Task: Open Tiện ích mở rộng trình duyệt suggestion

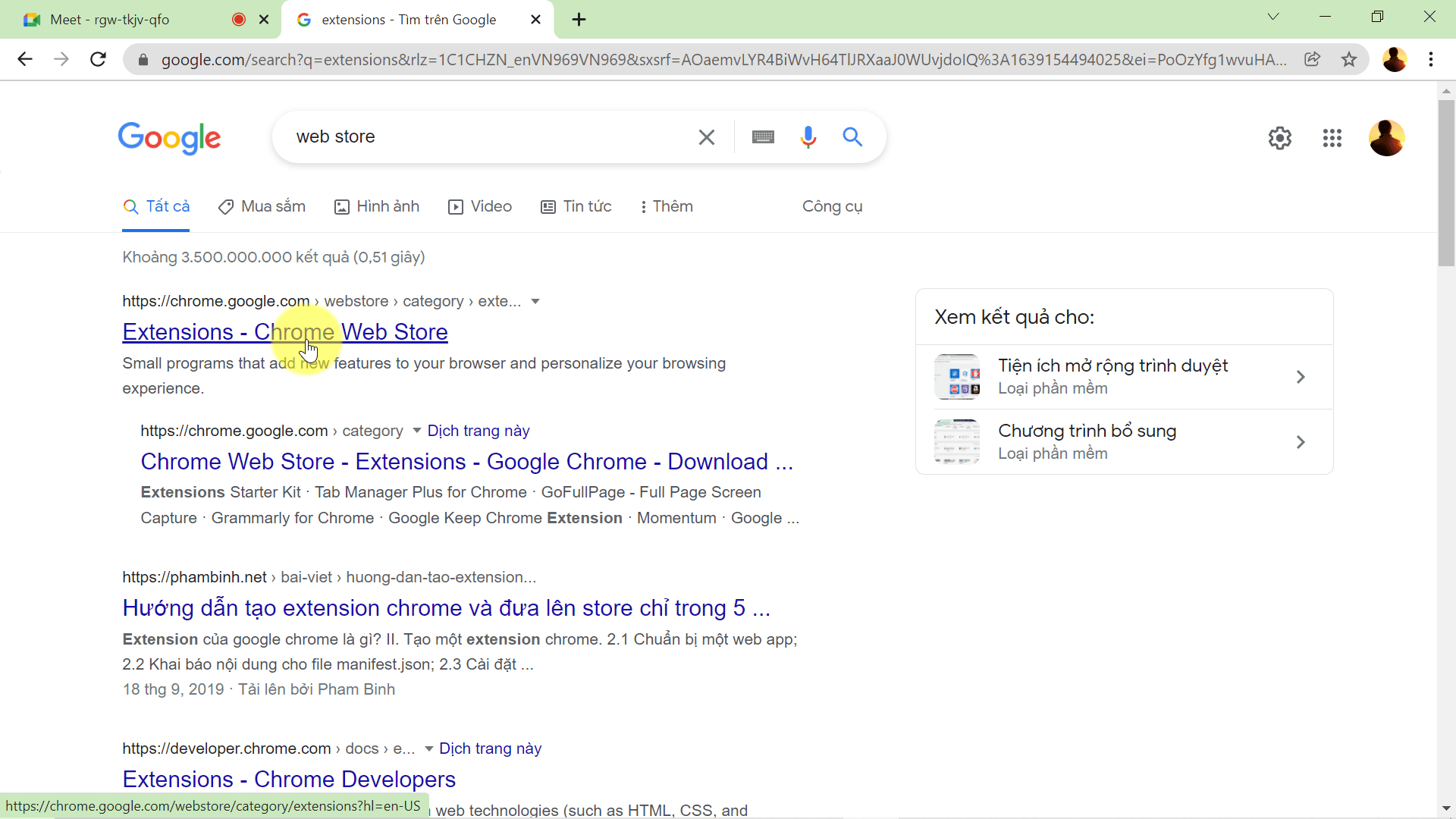Action: (x=1125, y=377)
